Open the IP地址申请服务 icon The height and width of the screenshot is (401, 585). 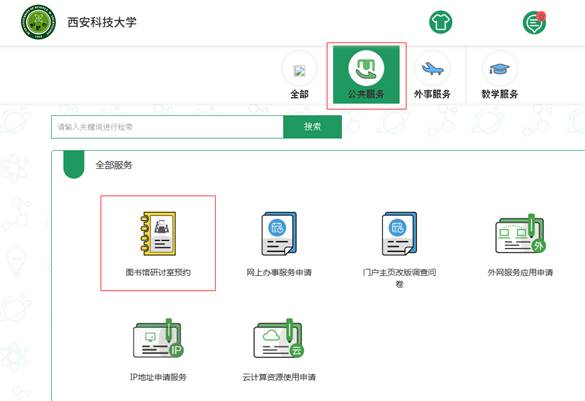pos(158,339)
